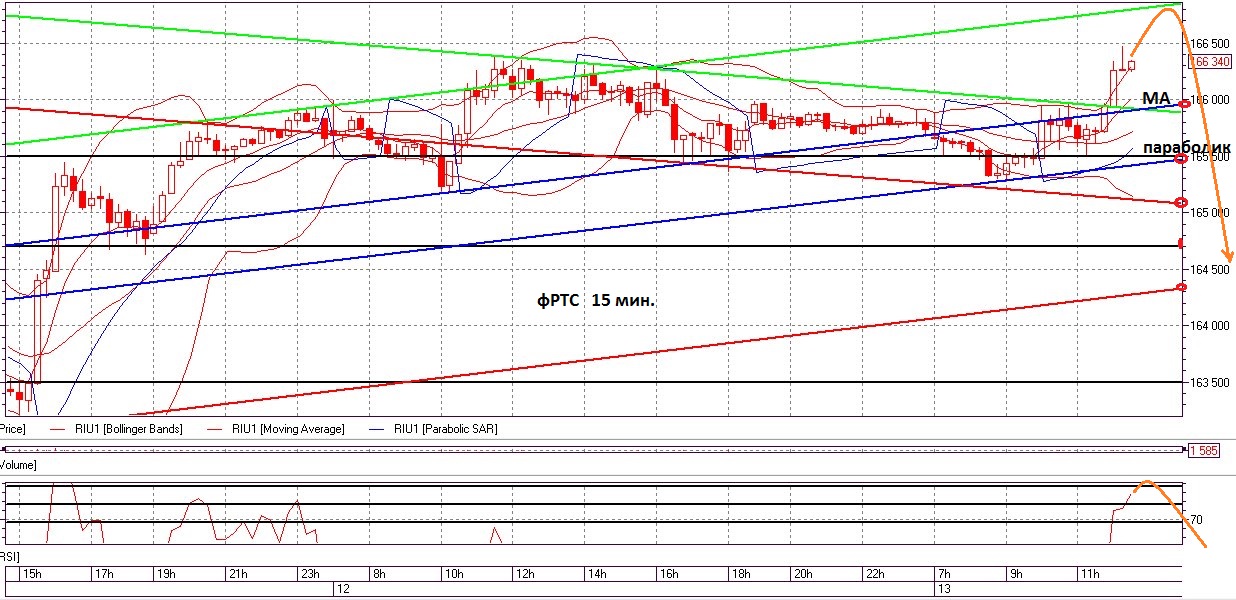Click the 17h time axis label
This screenshot has width=1236, height=600.
[x=103, y=574]
